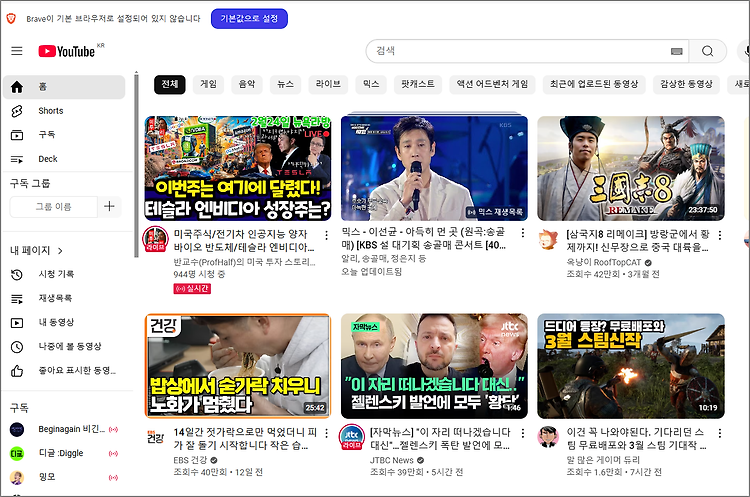Open Shorts in the sidebar
Viewport: 750px width, 497px height.
(x=64, y=111)
